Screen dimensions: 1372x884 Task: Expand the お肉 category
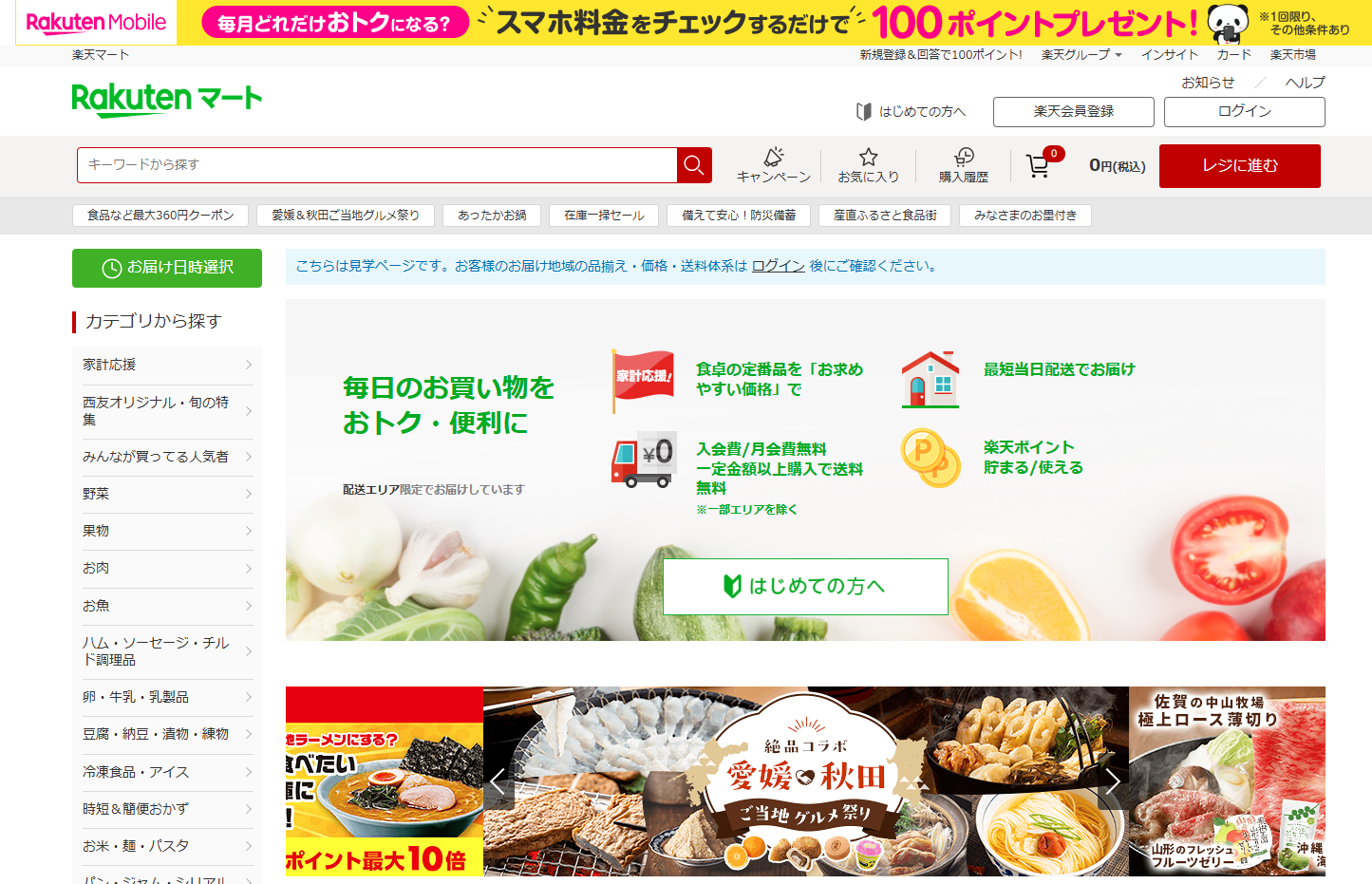166,568
